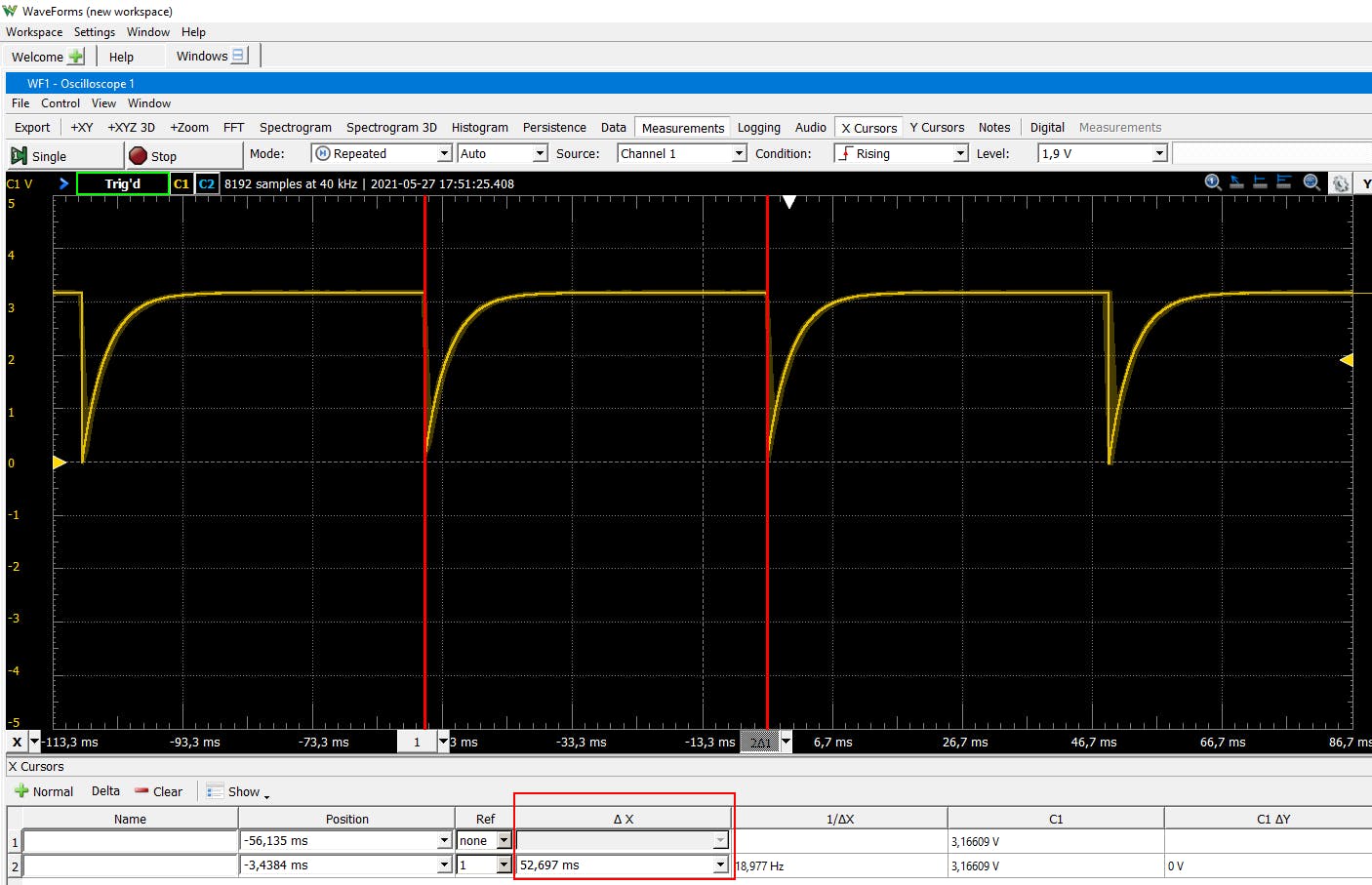Click the Single acquisition button
Image resolution: width=1372 pixels, height=885 pixels.
pyautogui.click(x=65, y=155)
